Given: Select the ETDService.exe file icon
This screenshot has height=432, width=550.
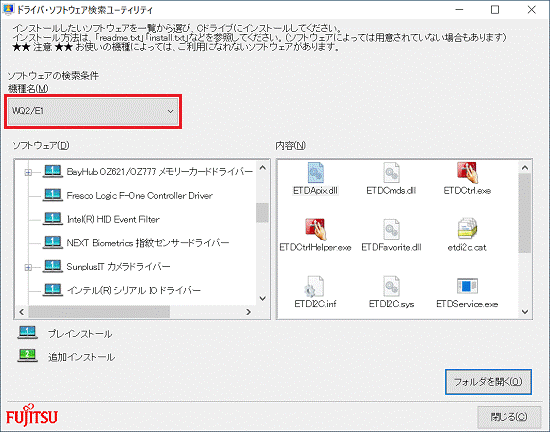Looking at the screenshot, I should tap(467, 286).
